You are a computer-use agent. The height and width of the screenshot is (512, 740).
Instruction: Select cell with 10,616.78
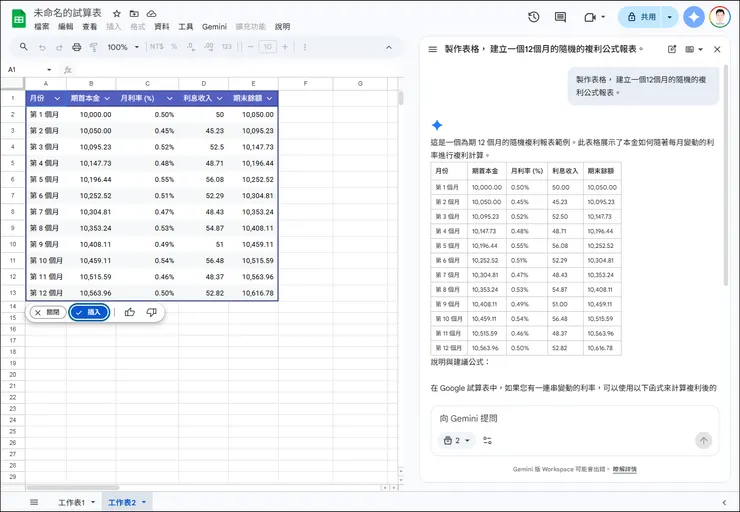point(253,293)
